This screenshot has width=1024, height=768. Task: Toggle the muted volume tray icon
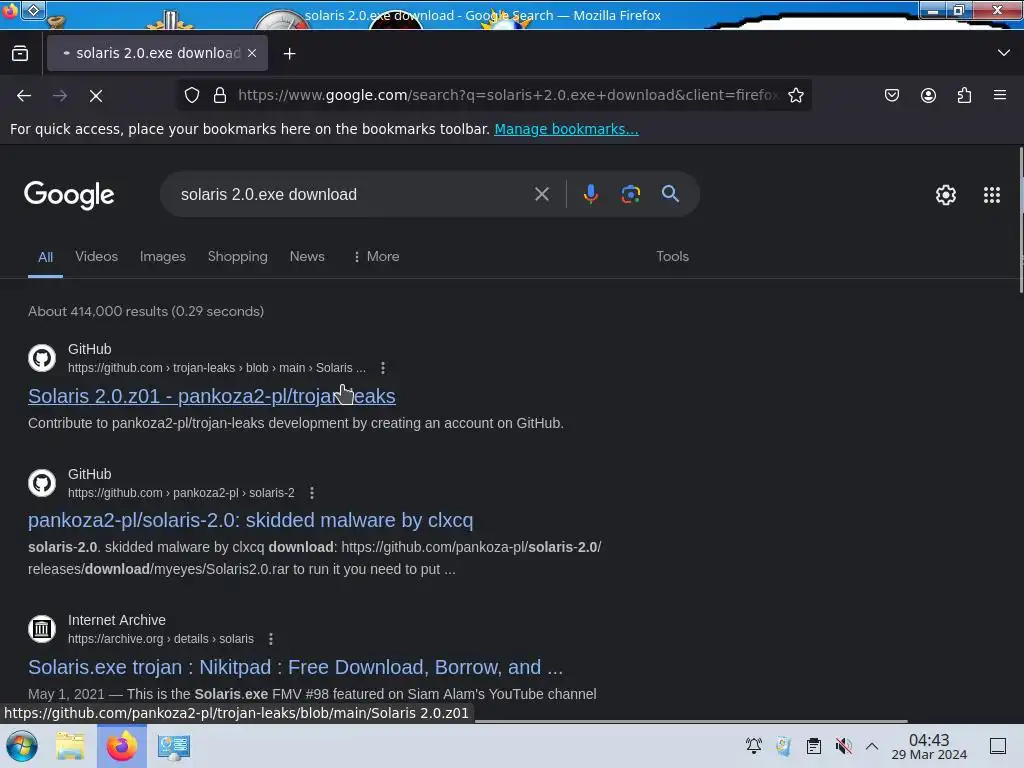(843, 746)
